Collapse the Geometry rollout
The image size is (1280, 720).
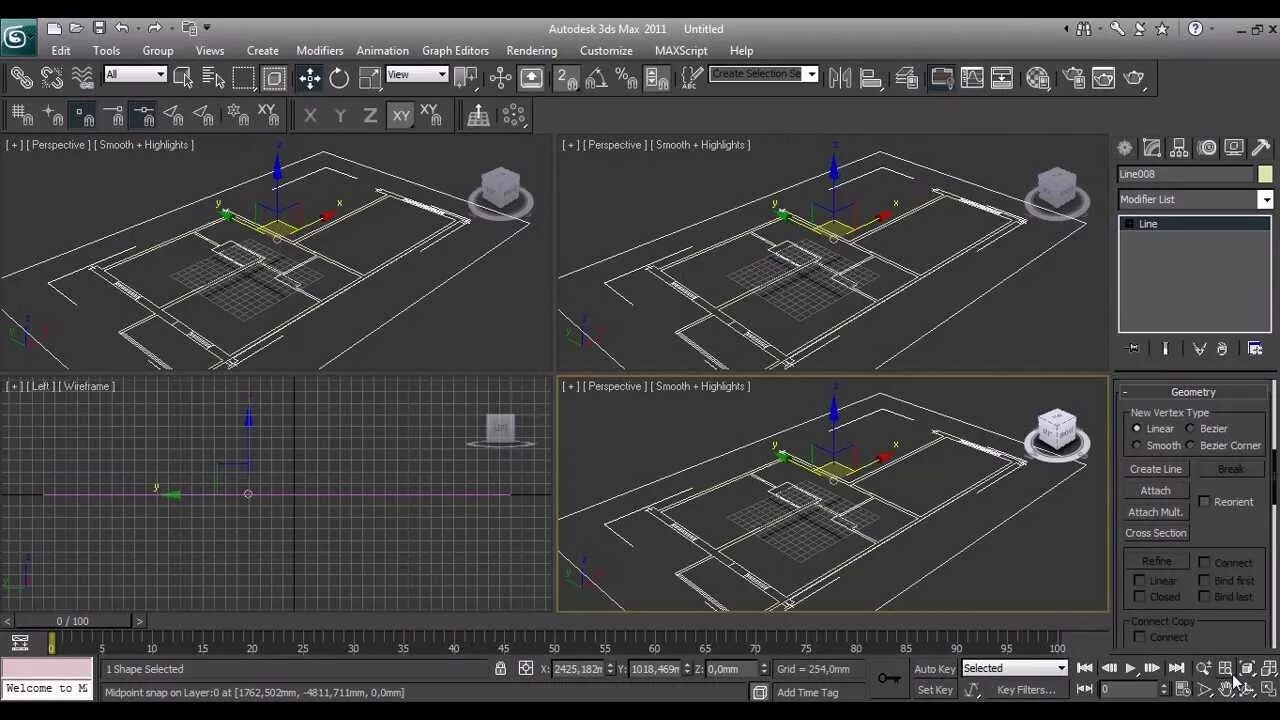(x=1126, y=391)
